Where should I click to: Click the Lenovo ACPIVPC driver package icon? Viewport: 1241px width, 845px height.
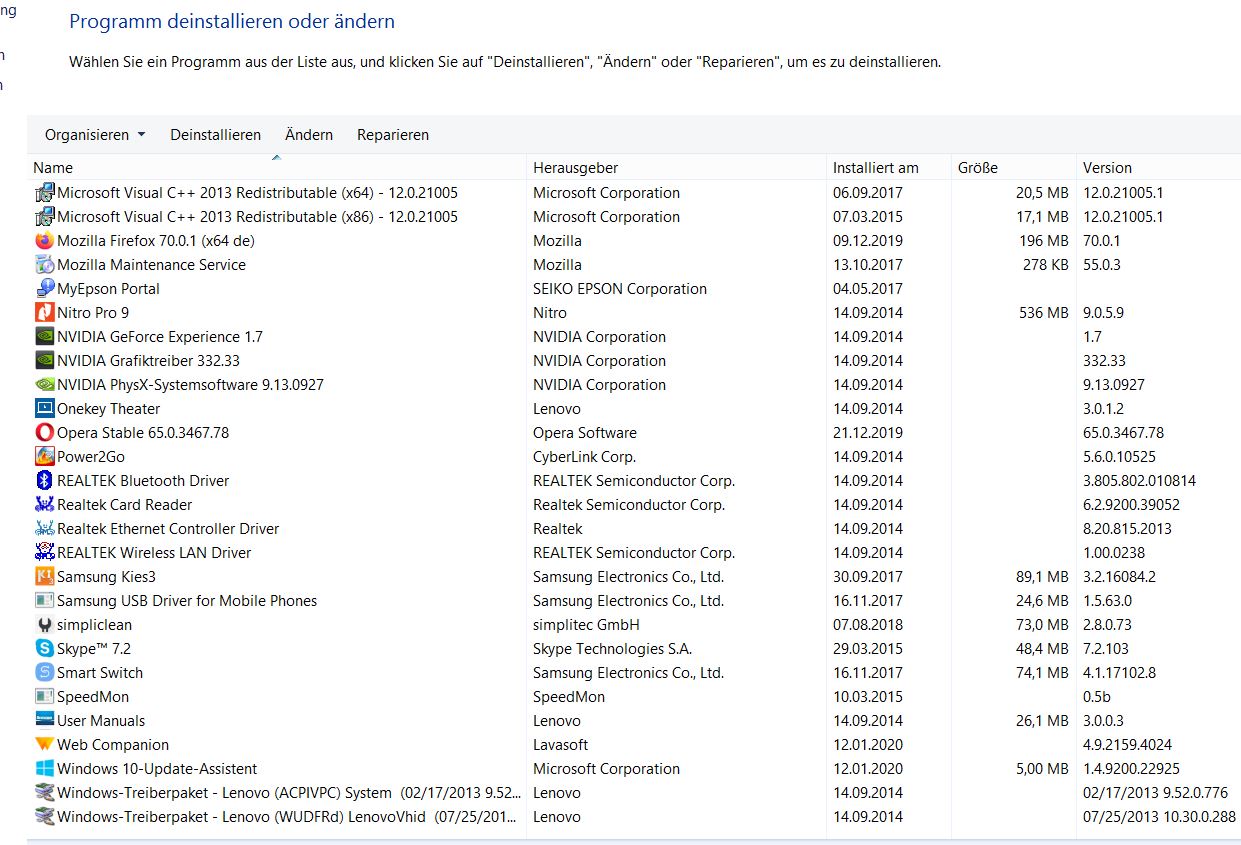pos(44,792)
